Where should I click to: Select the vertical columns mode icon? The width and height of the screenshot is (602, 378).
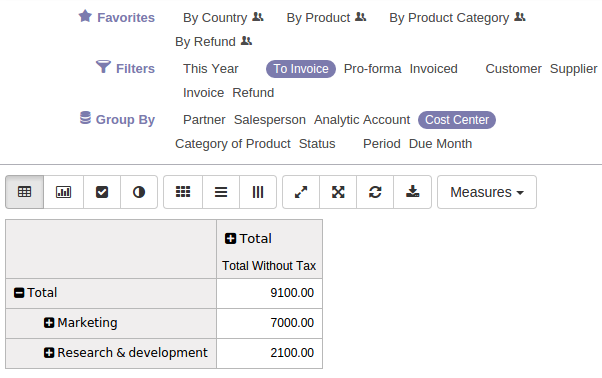click(x=258, y=192)
